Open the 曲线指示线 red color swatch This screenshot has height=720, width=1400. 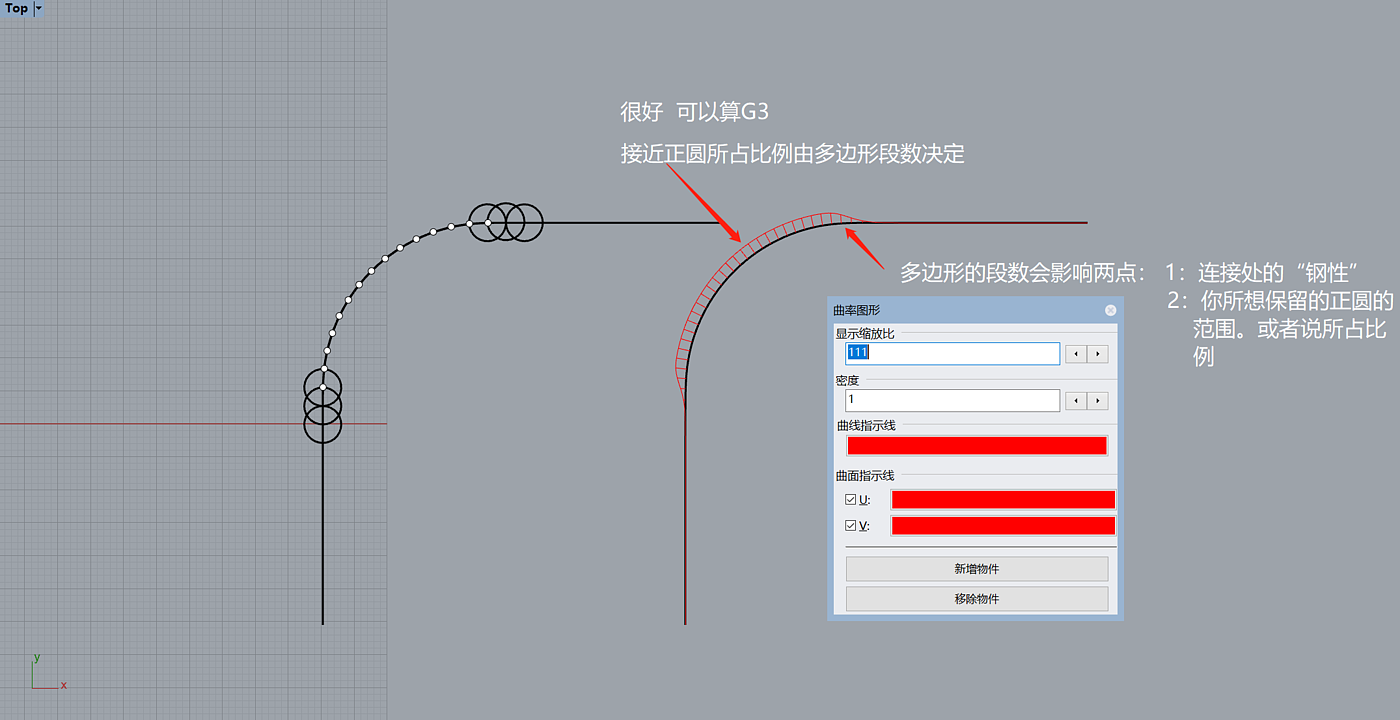[x=977, y=446]
